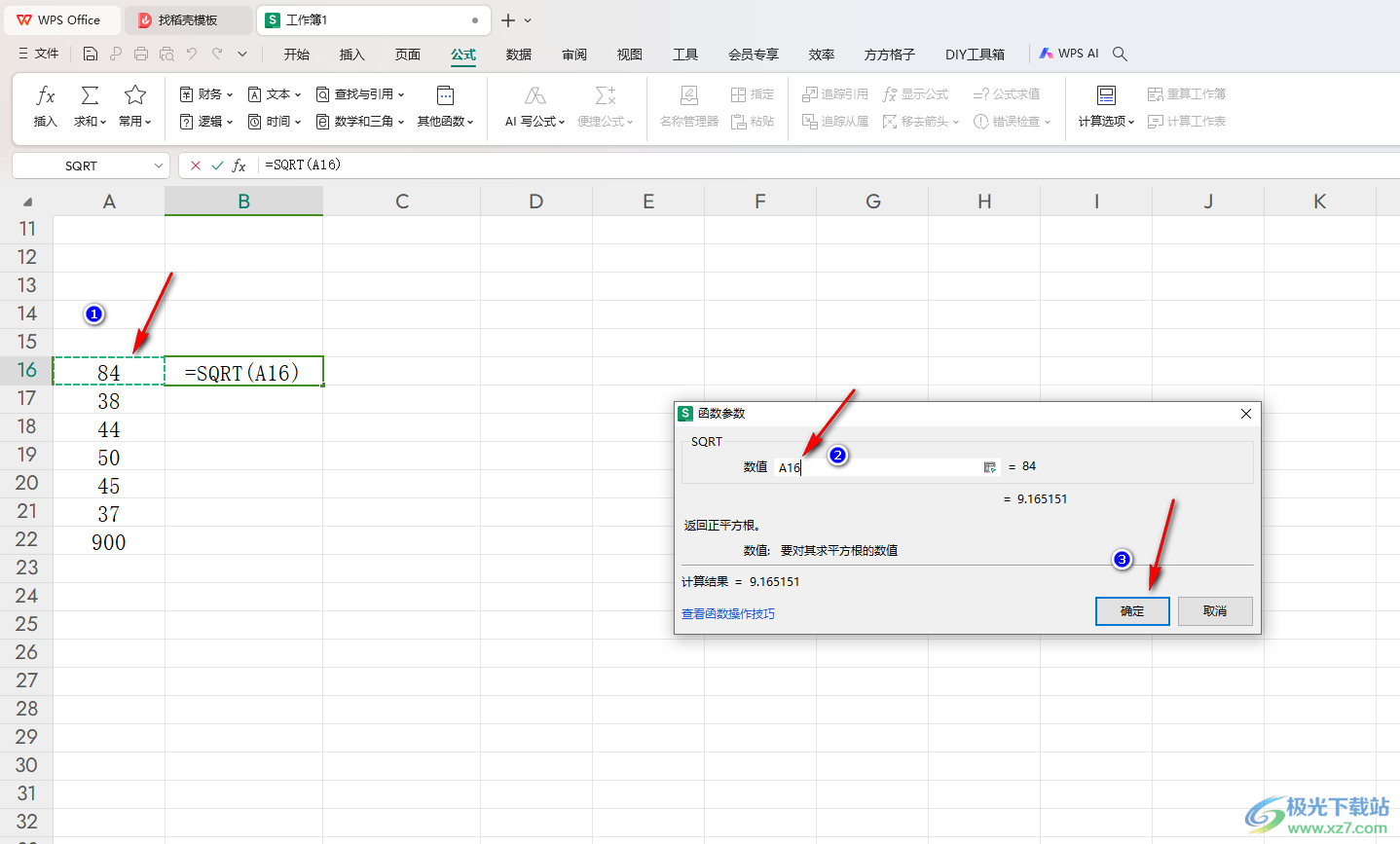Click the Undo arrow icon

pos(192,54)
